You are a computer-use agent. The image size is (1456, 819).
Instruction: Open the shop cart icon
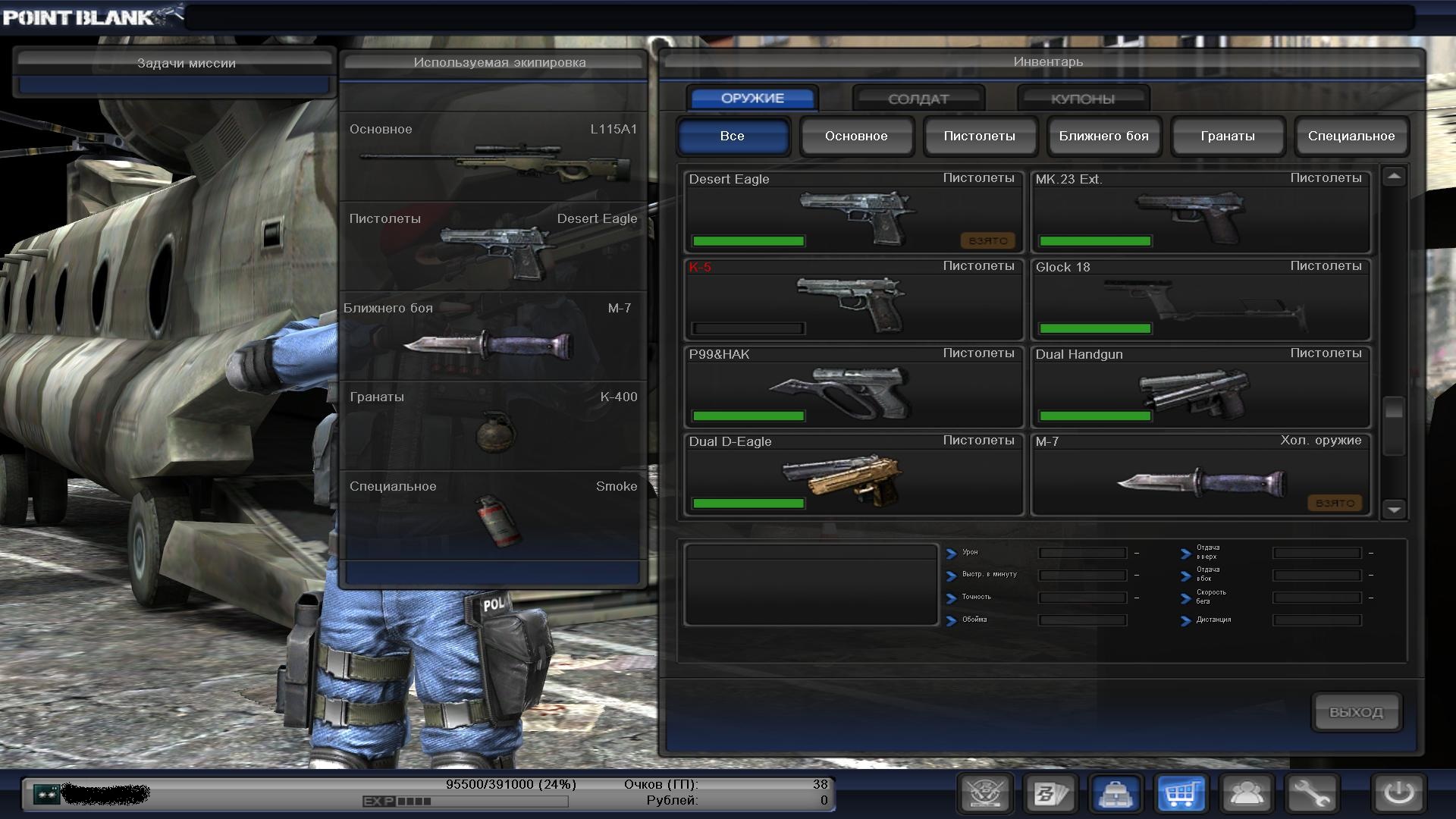pos(1181,794)
